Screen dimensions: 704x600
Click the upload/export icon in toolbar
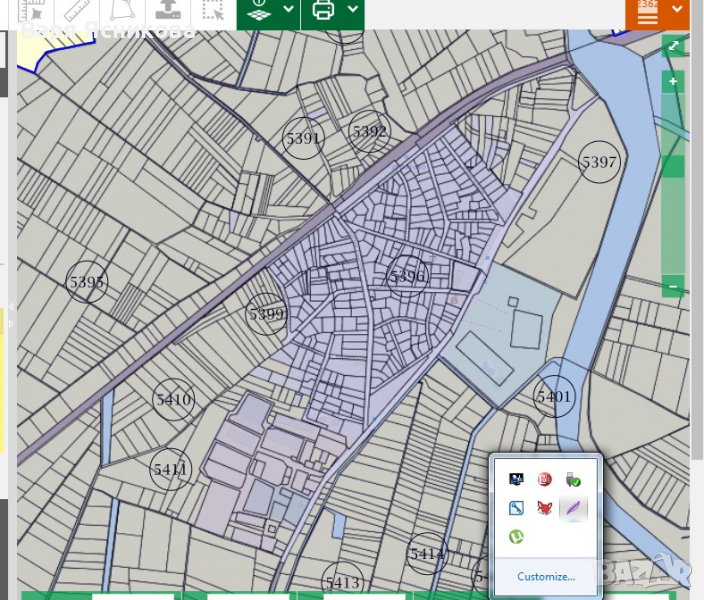point(168,10)
